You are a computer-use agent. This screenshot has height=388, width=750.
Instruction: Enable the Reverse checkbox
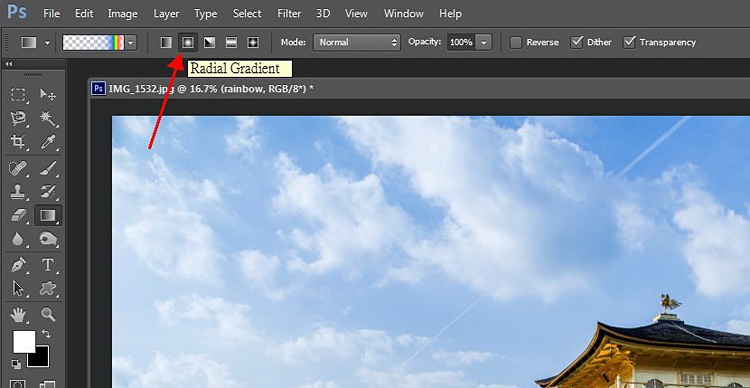click(516, 43)
